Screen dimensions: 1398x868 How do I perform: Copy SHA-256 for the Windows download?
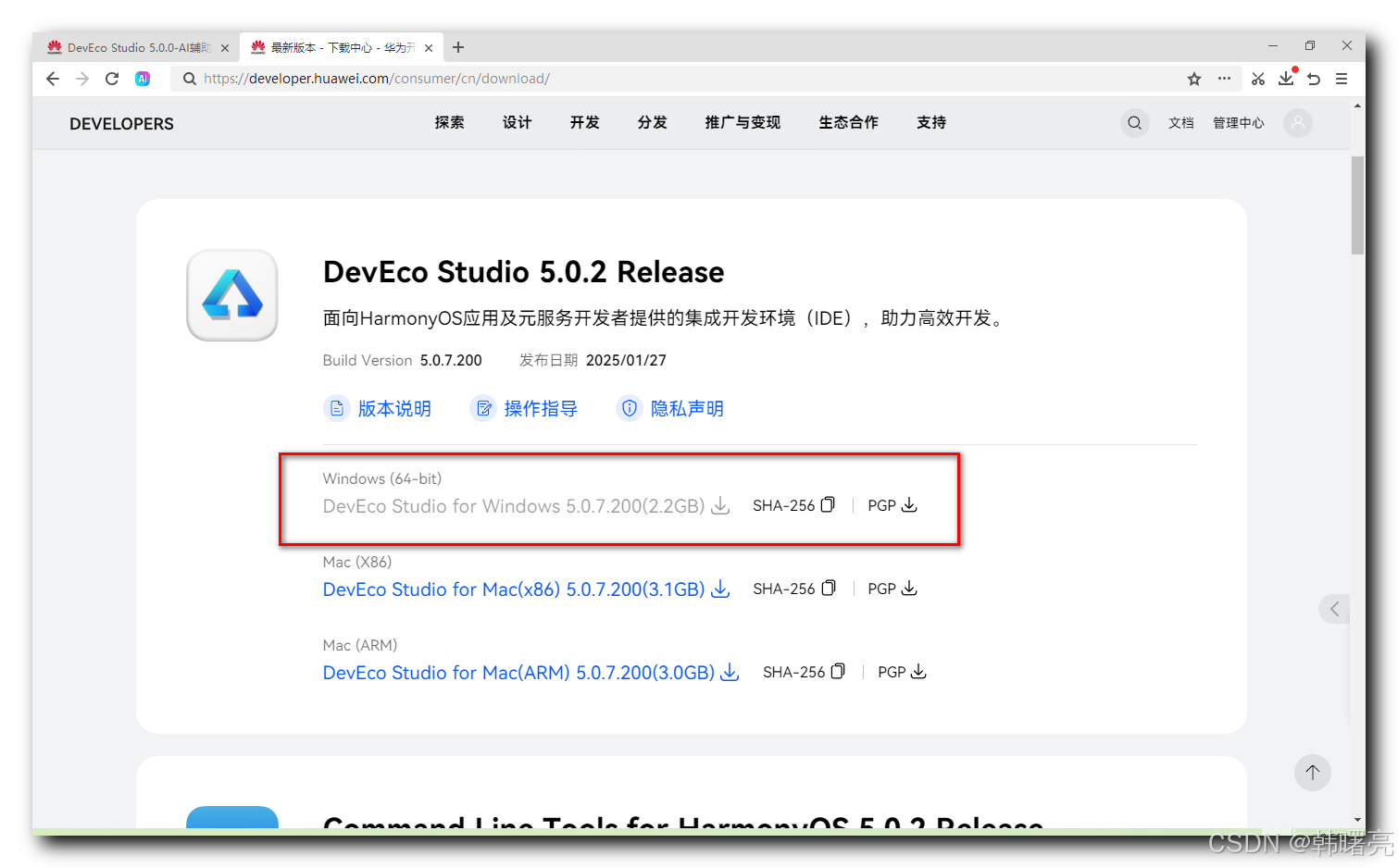tap(793, 505)
